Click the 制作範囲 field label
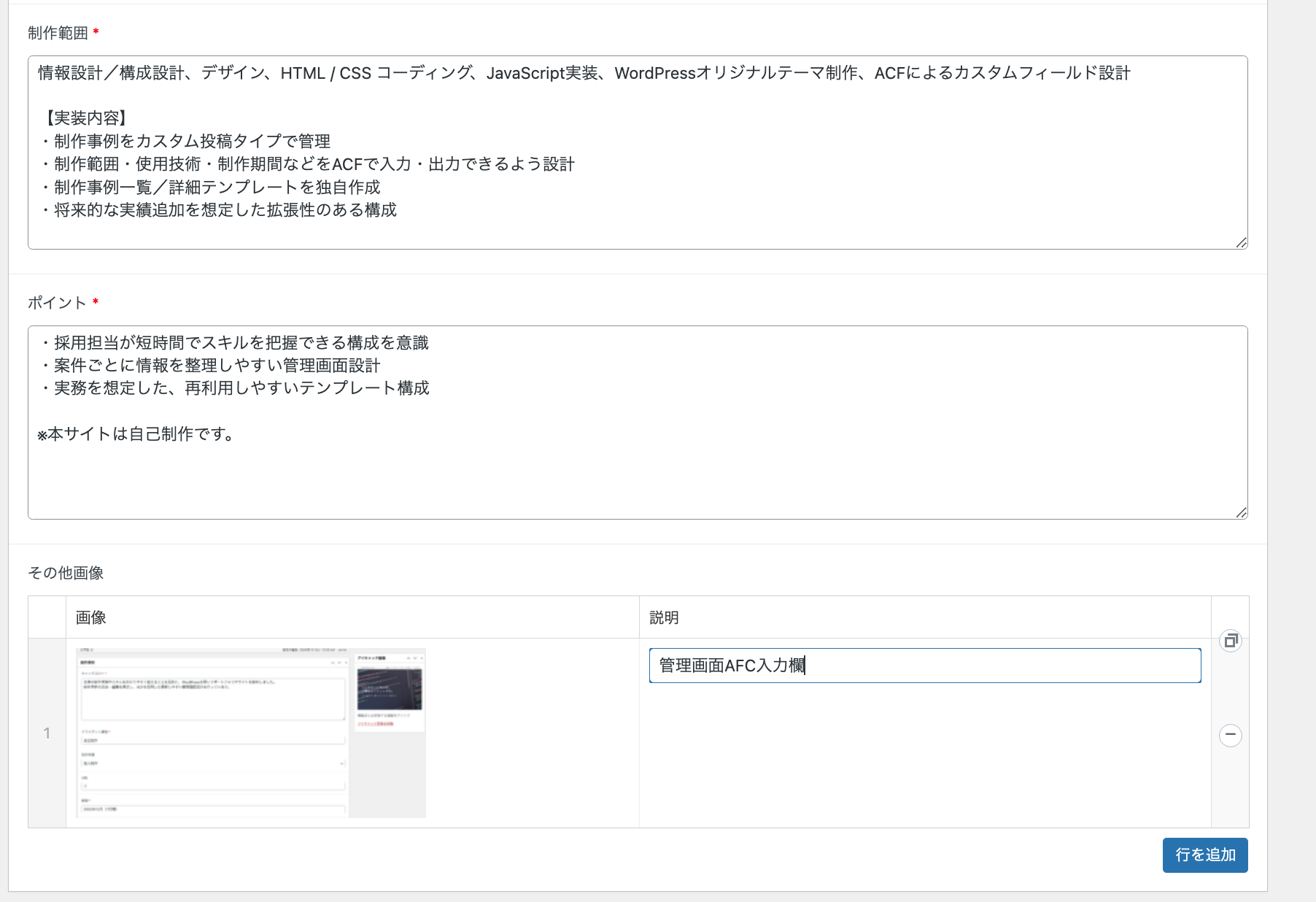Image resolution: width=1316 pixels, height=902 pixels. [58, 33]
